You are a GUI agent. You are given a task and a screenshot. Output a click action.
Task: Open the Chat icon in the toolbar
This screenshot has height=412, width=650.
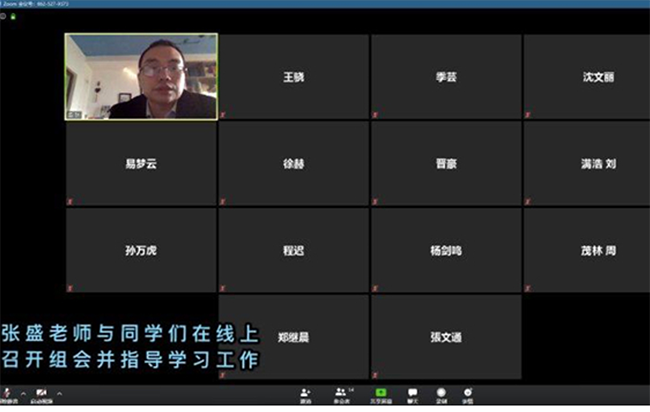click(x=412, y=393)
